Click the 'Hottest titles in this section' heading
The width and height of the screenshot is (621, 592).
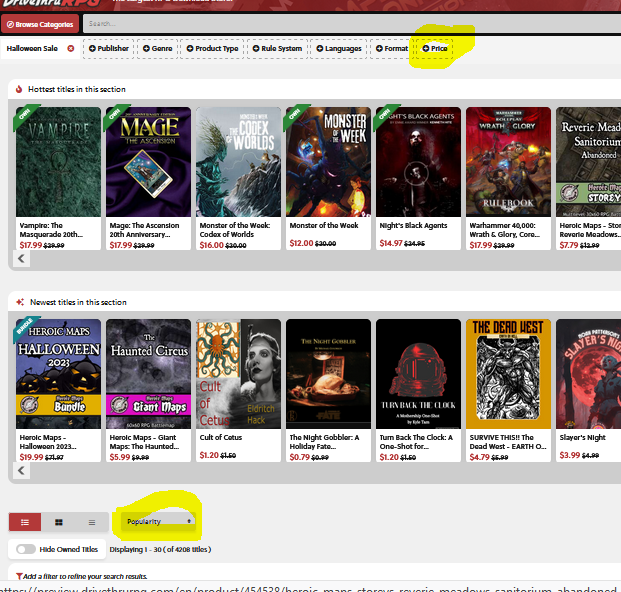tap(77, 89)
